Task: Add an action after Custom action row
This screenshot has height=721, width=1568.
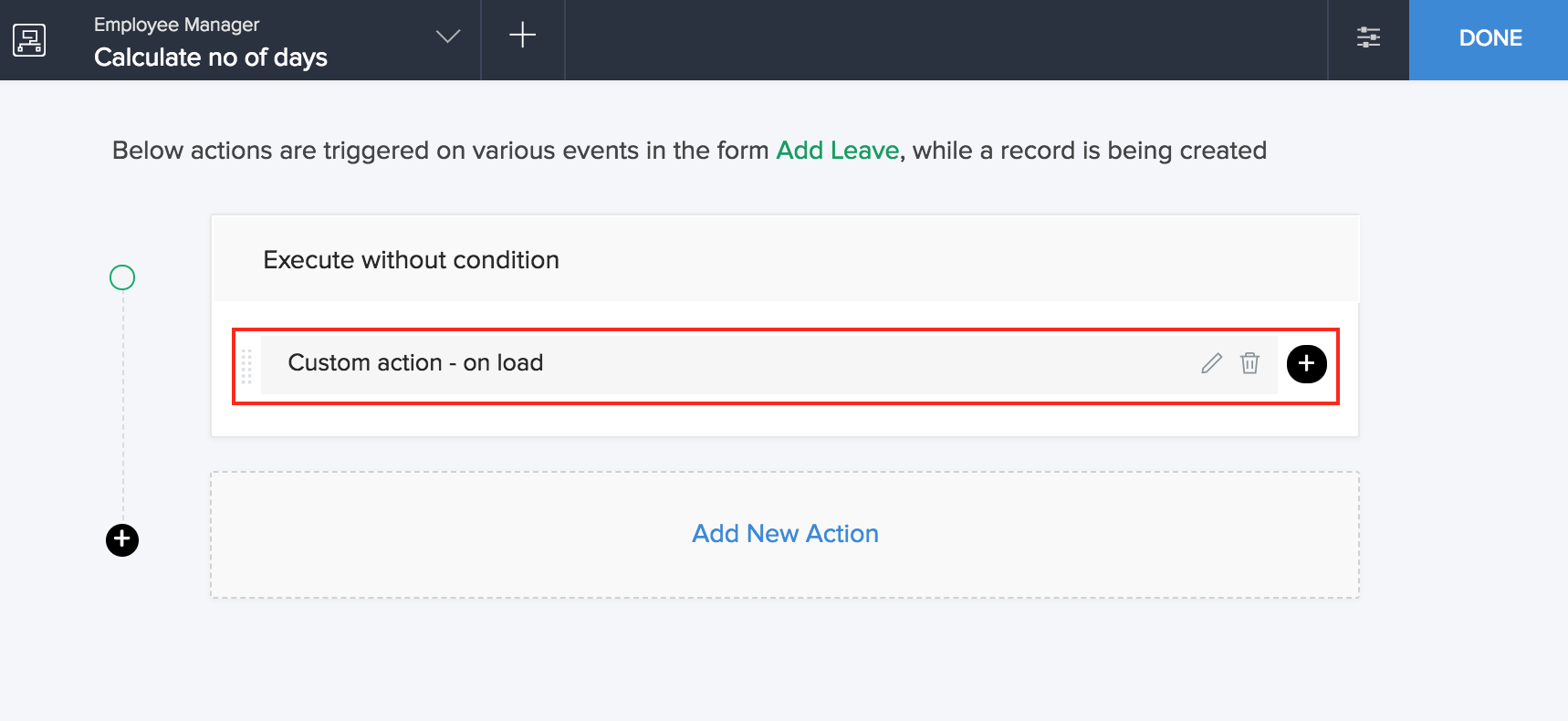Action: click(1306, 364)
